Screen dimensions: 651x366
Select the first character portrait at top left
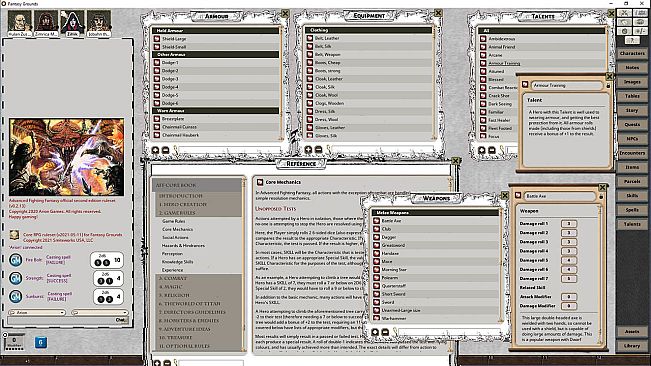click(x=20, y=22)
